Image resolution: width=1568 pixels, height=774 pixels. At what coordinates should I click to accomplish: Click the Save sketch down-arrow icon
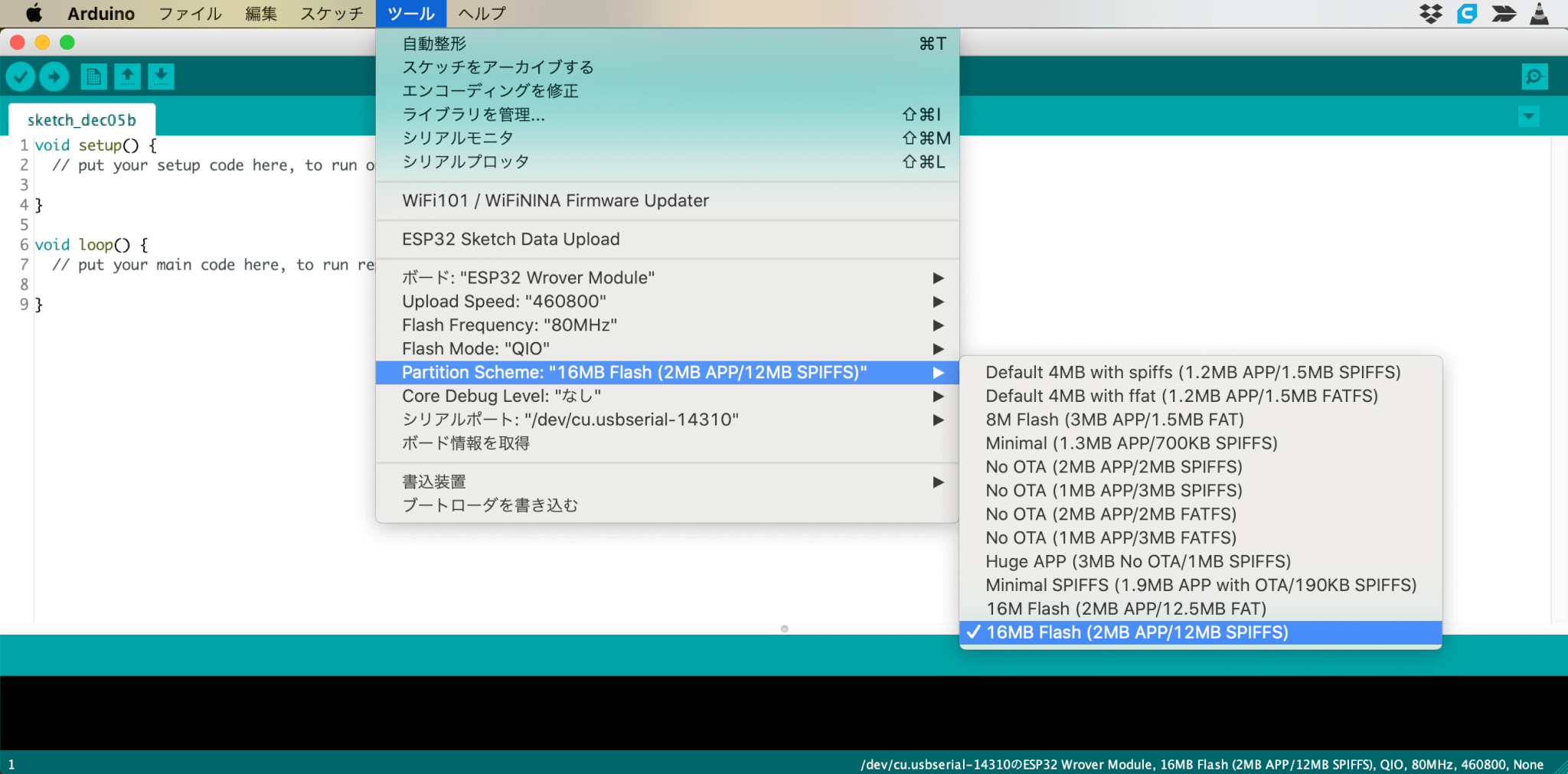click(x=161, y=77)
